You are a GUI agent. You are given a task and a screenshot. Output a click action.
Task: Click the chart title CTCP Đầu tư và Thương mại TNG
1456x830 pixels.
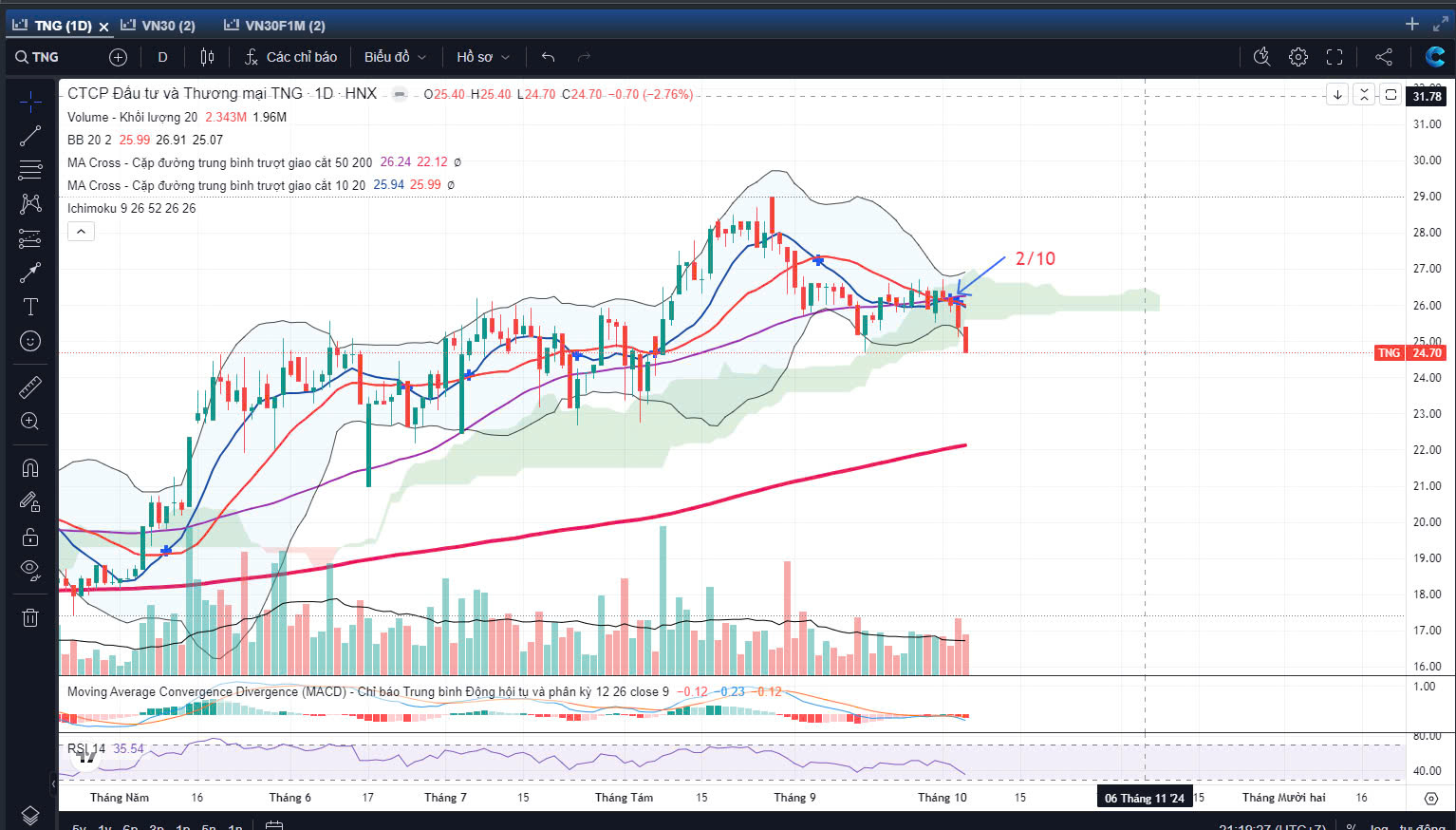tap(185, 93)
